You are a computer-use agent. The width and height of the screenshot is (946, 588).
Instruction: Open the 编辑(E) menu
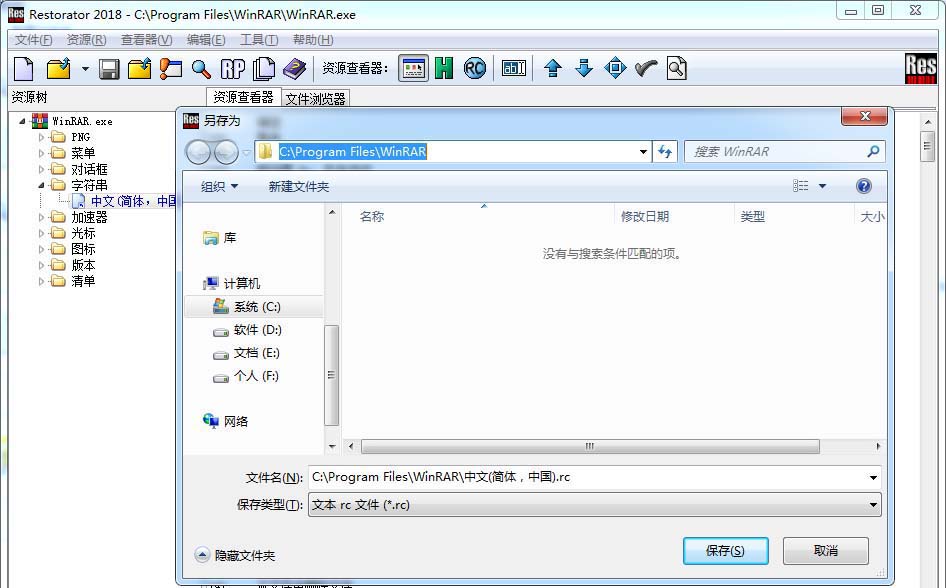[206, 40]
